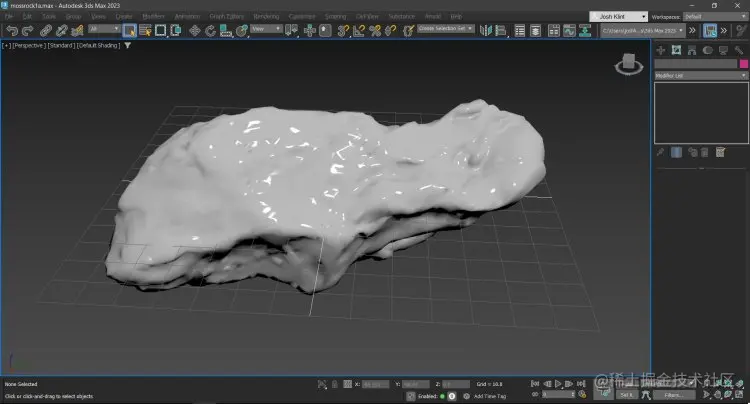The image size is (750, 404).
Task: Toggle the Layer Explorer icon
Action: click(535, 31)
